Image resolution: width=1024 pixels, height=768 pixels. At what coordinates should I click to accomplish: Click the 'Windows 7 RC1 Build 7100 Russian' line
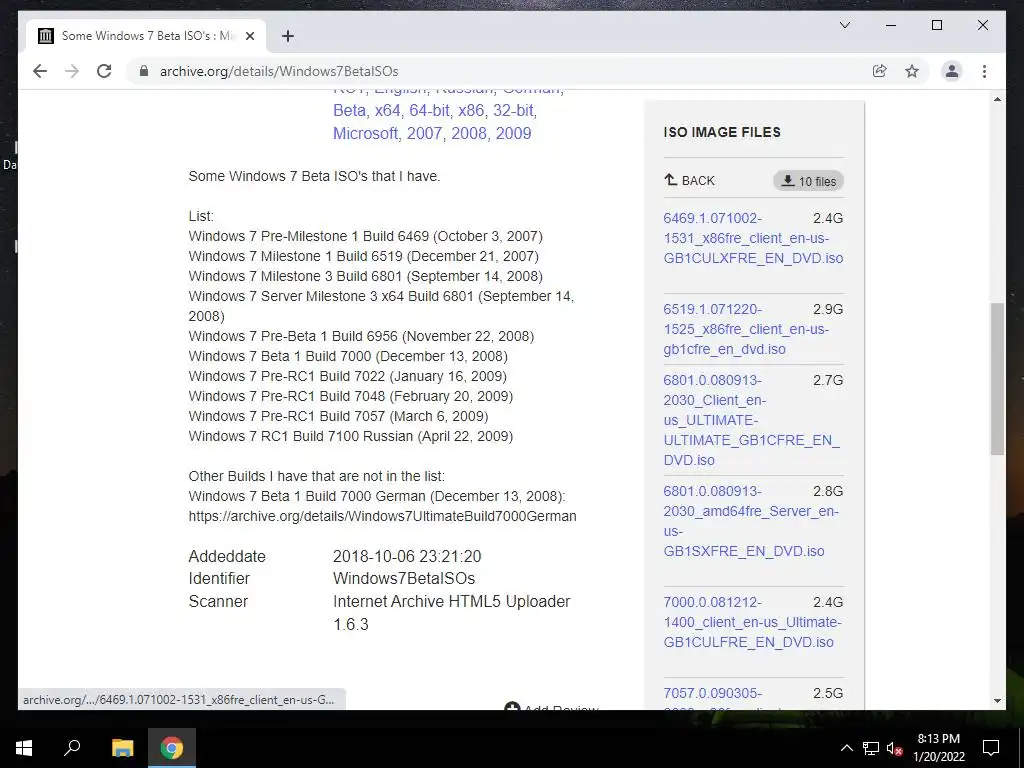[351, 436]
